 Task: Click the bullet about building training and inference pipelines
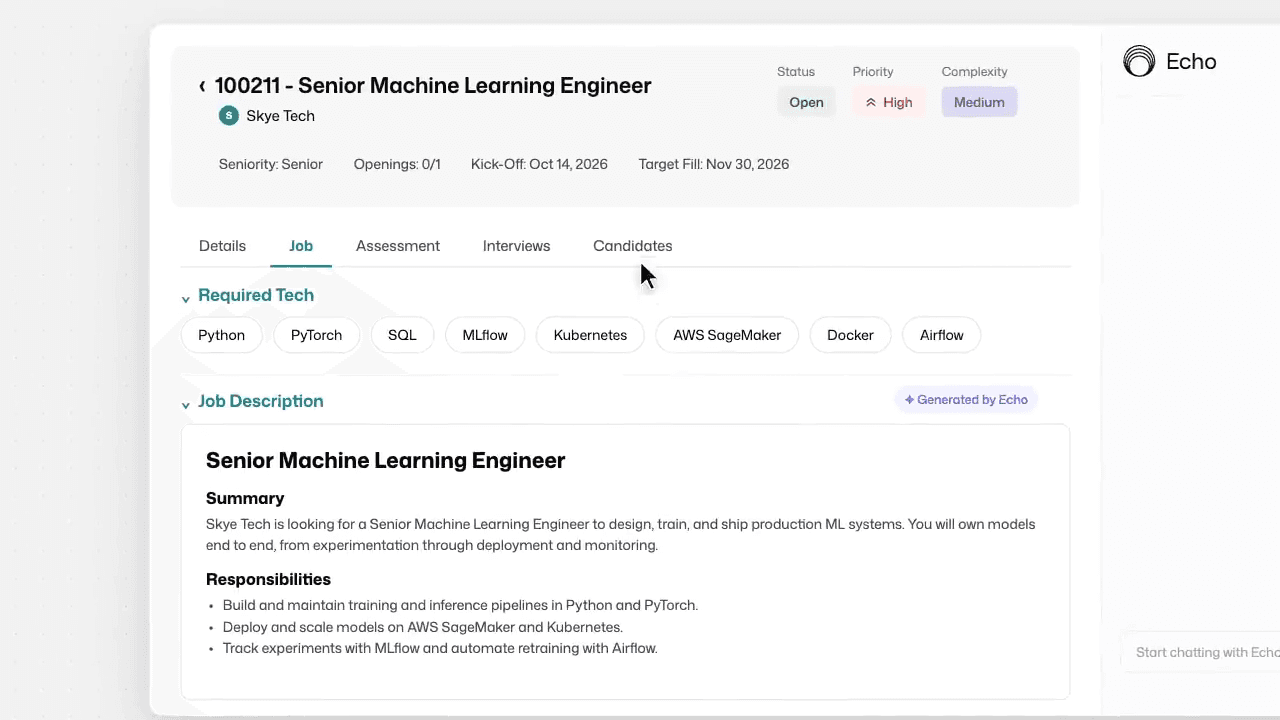[460, 605]
